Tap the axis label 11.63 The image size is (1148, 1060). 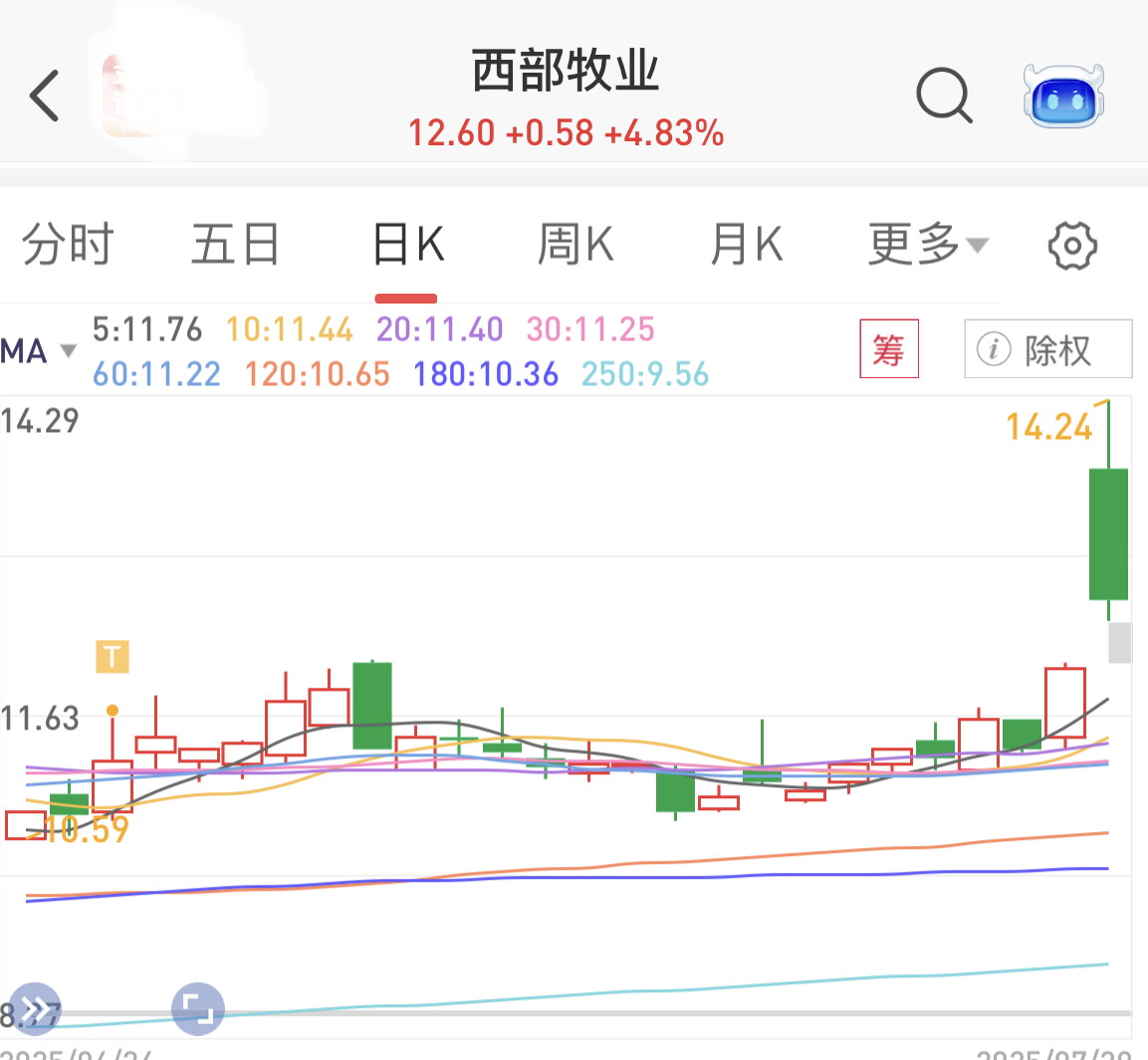click(40, 719)
